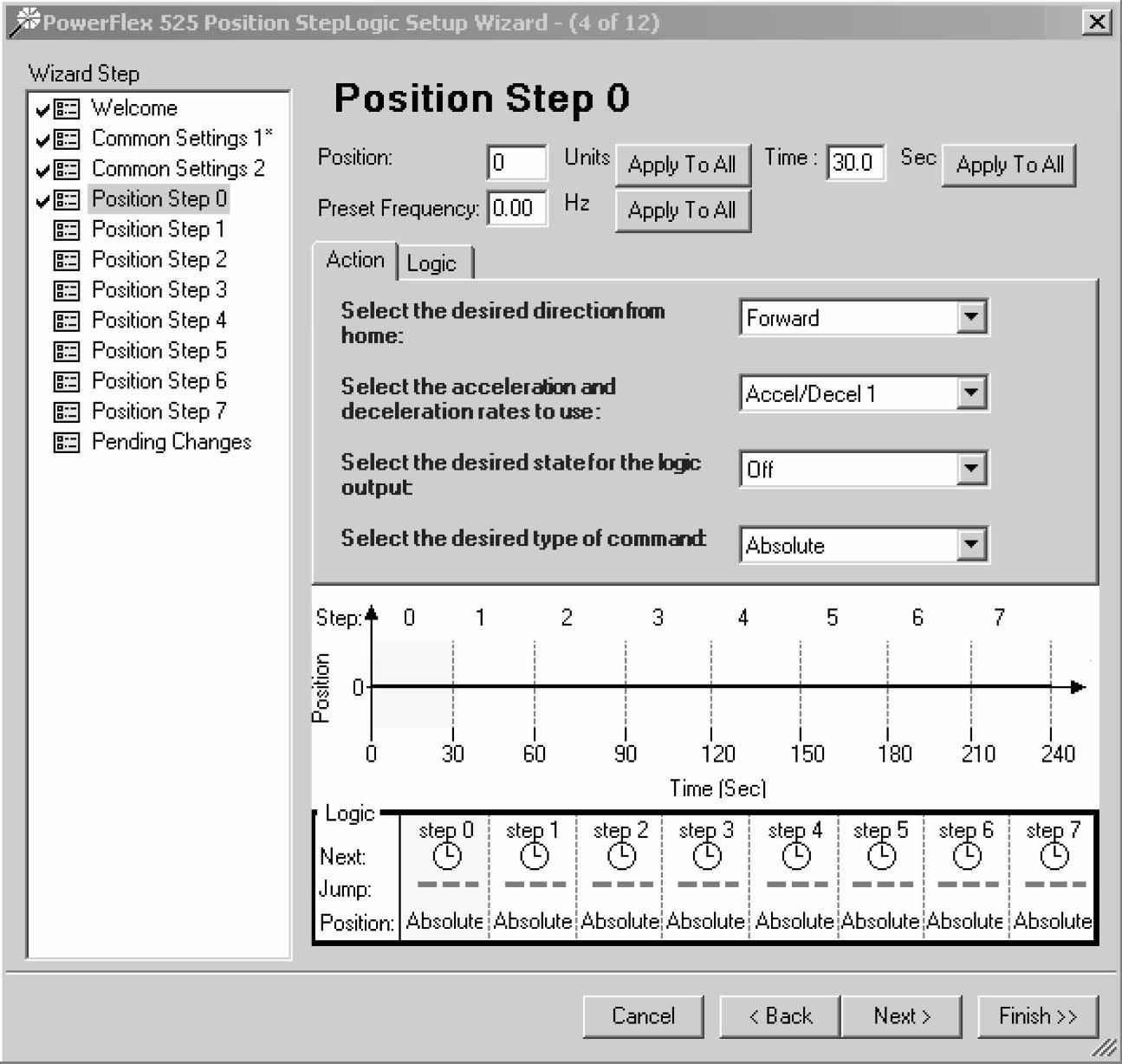Open the type of command dropdown

(x=971, y=545)
